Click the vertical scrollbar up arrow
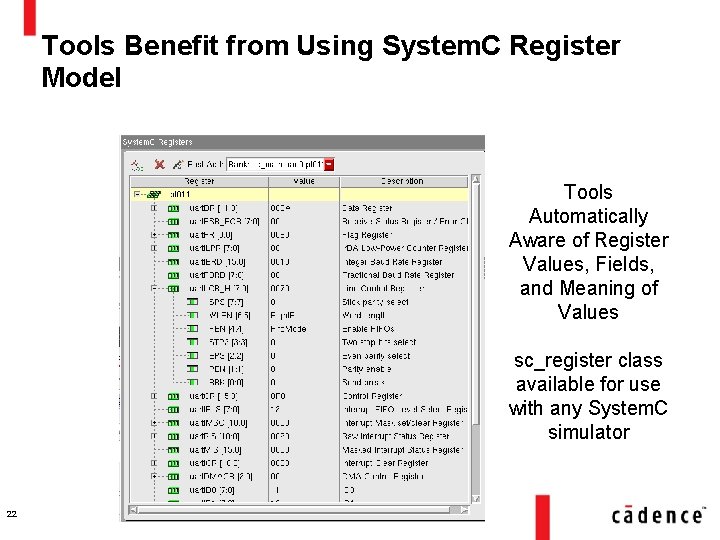 click(476, 180)
